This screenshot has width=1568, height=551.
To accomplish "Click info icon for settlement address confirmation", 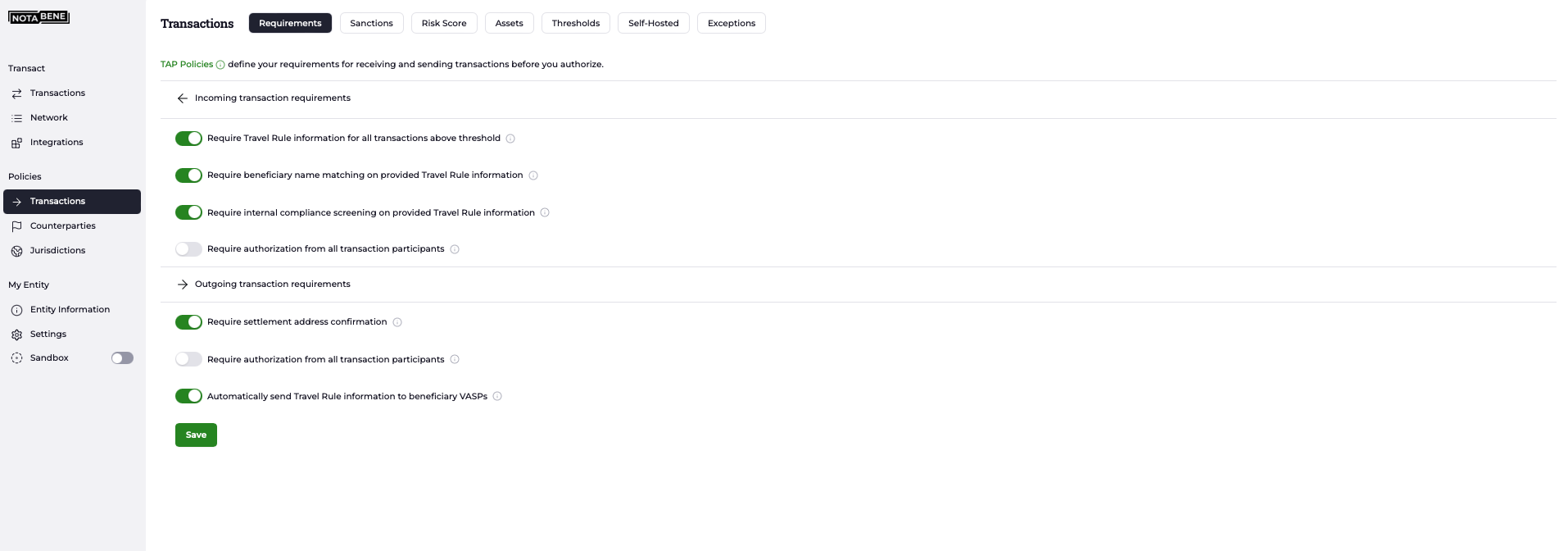I will pyautogui.click(x=397, y=322).
